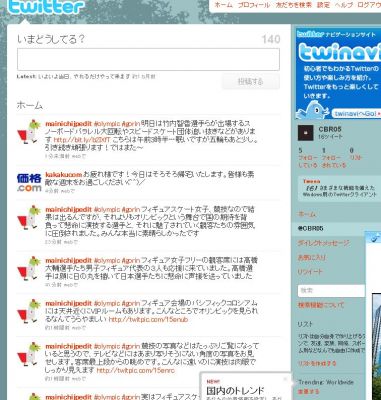This screenshot has height=400, width=381.
Task: Click the kakakucom username link
Action: pos(63,174)
